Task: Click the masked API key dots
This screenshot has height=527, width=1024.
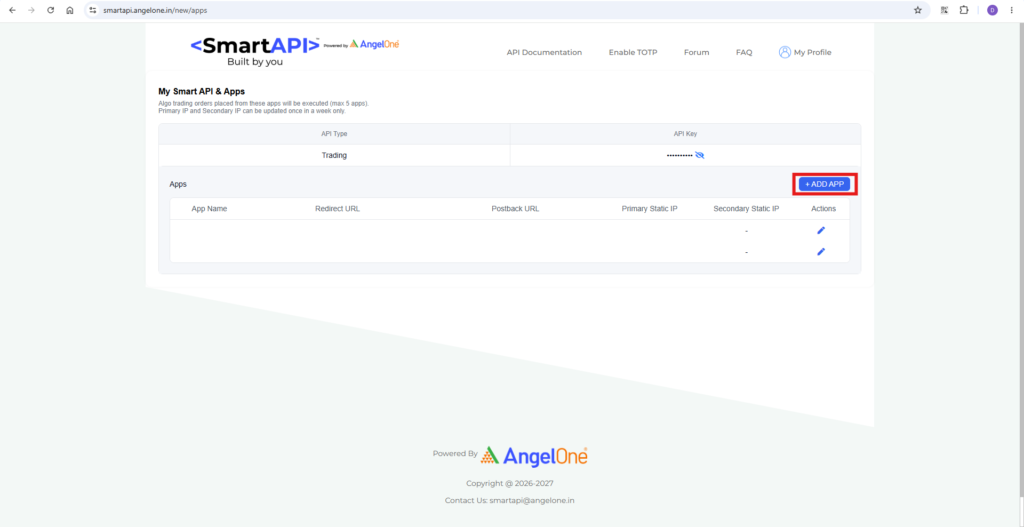Action: [x=679, y=155]
